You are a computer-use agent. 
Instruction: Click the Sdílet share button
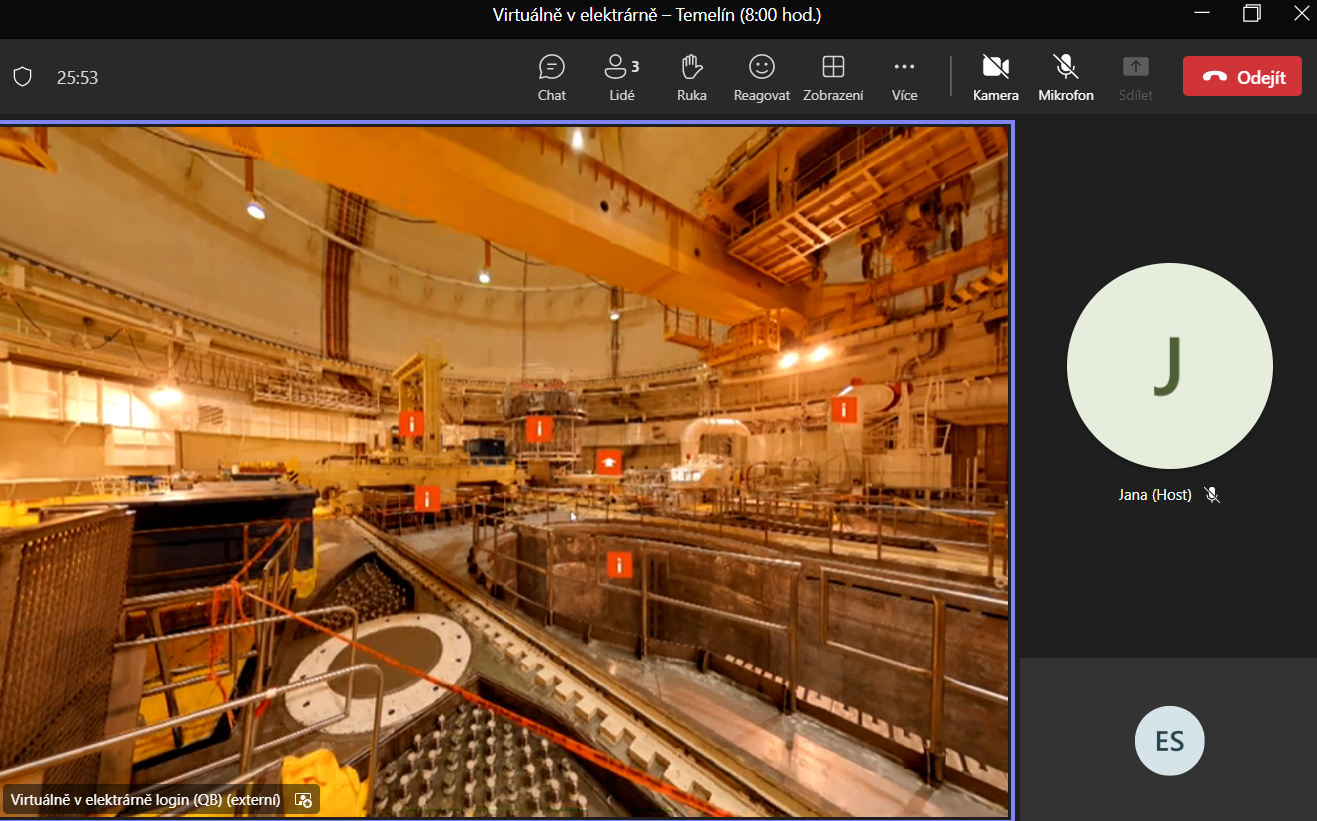[x=1136, y=78]
